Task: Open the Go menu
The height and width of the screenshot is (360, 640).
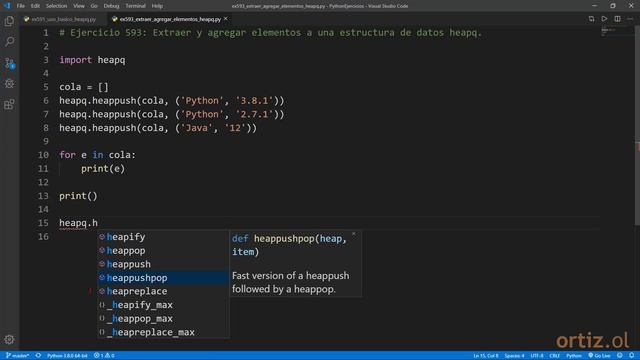Action: pos(94,6)
